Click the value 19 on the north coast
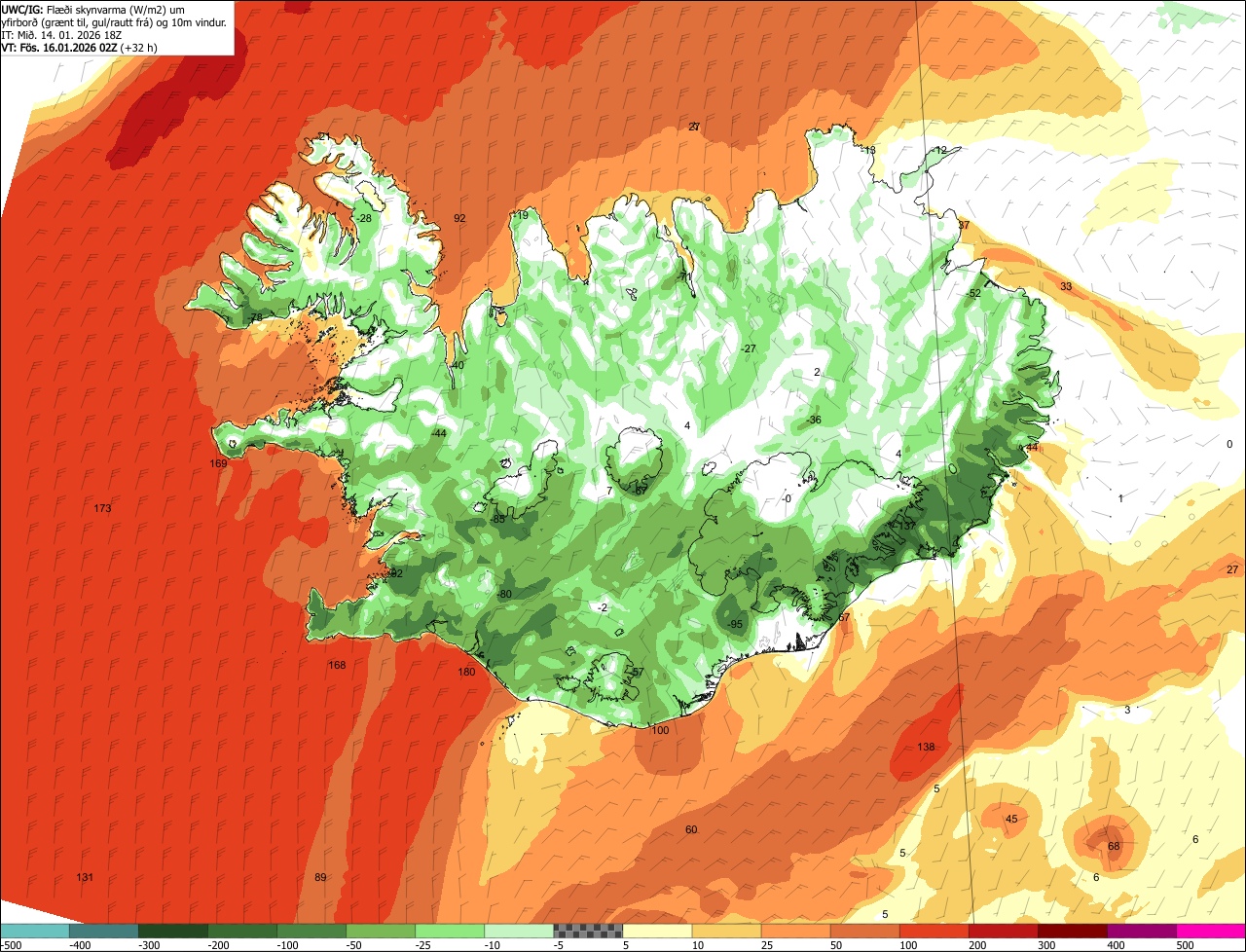This screenshot has height=952, width=1246. click(x=523, y=215)
